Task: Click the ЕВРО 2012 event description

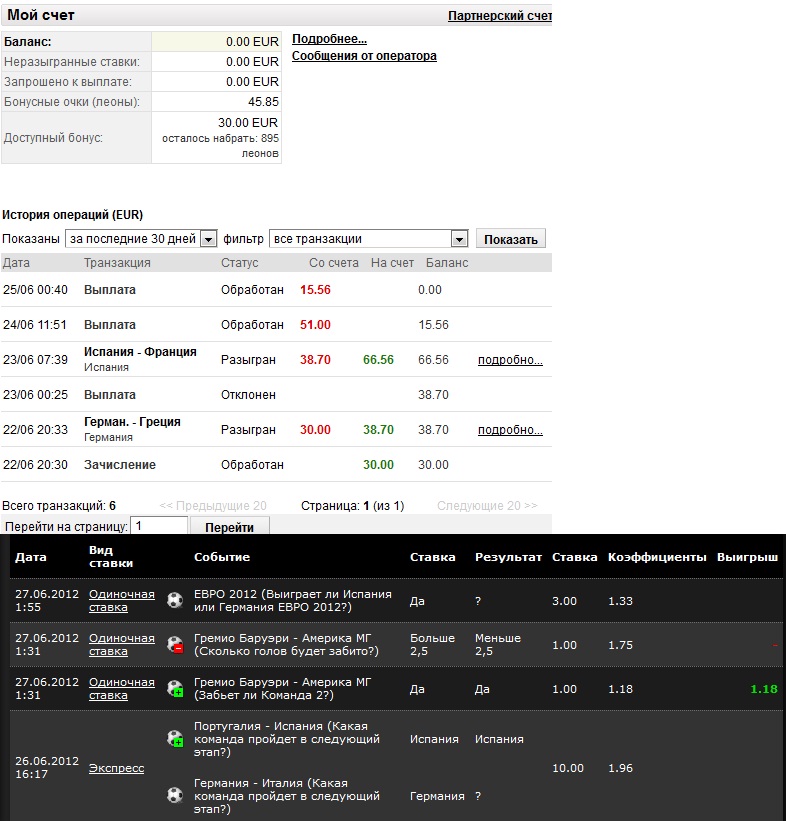Action: (293, 601)
